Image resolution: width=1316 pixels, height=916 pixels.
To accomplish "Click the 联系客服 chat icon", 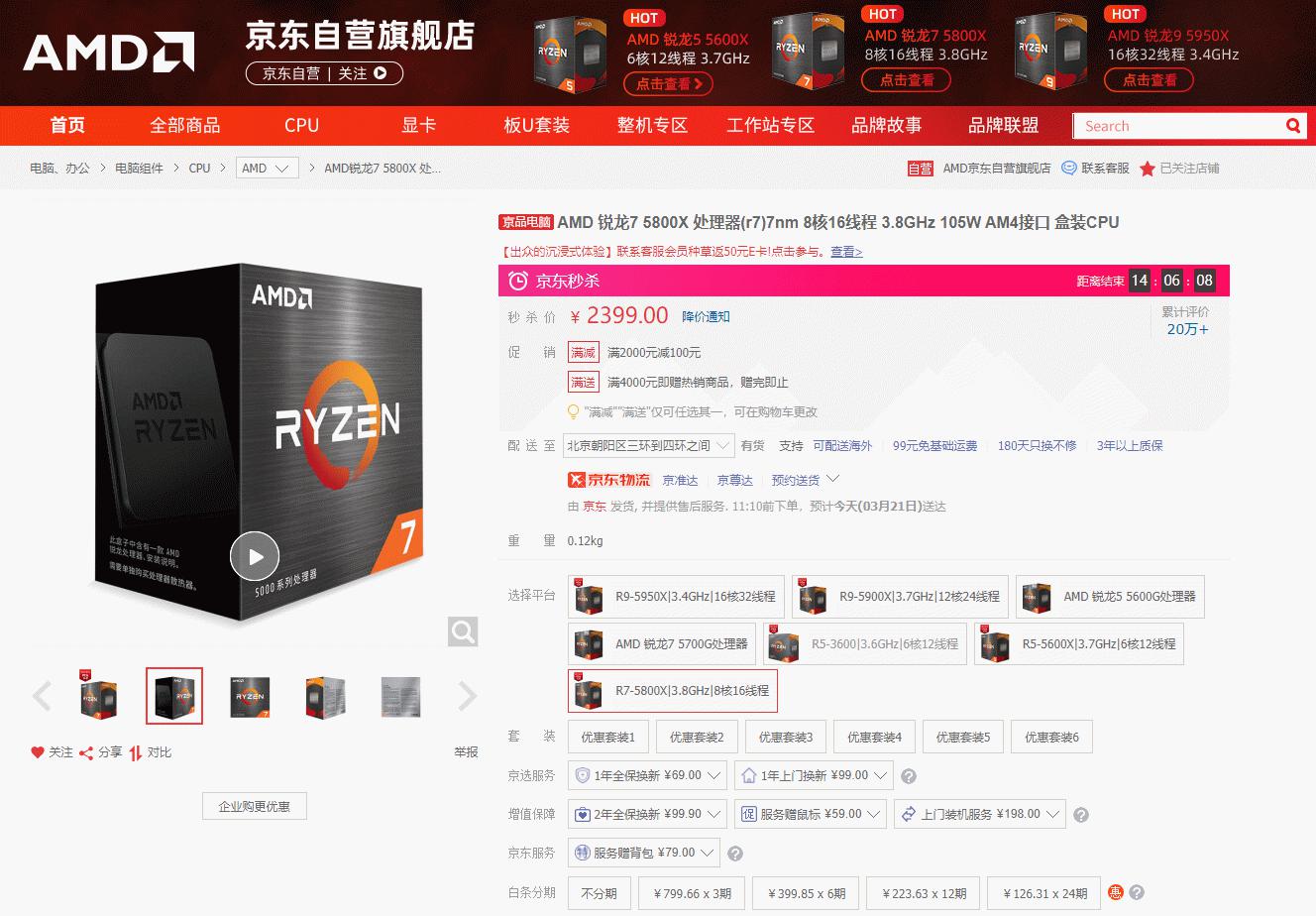I will coord(1069,168).
